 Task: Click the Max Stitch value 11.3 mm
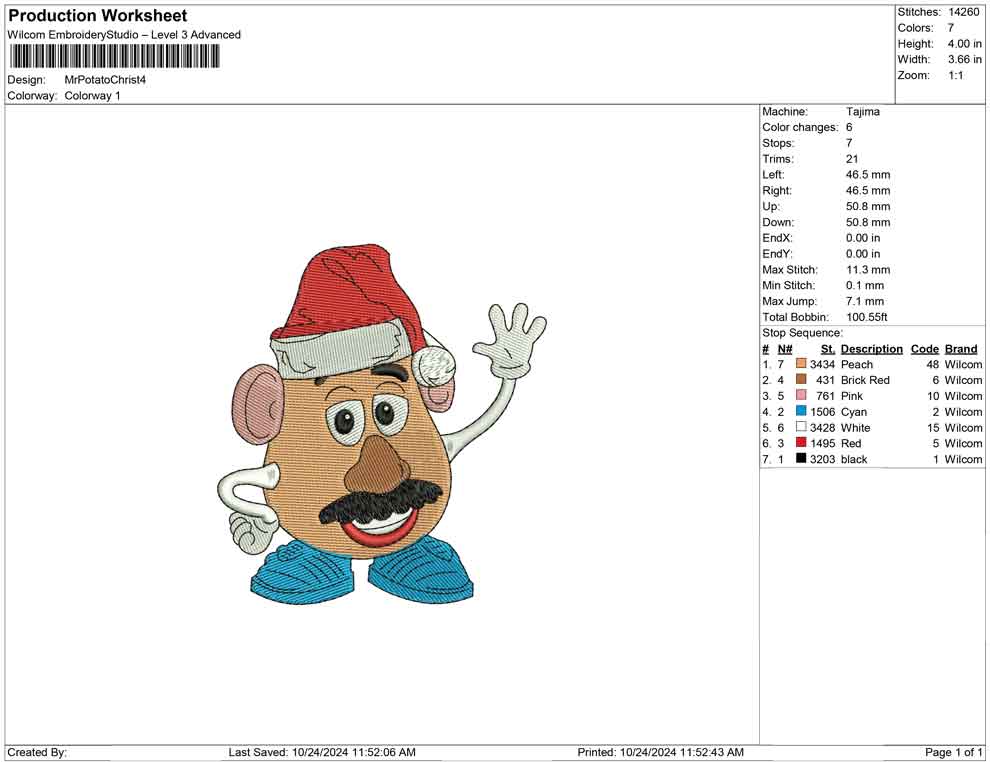[868, 270]
